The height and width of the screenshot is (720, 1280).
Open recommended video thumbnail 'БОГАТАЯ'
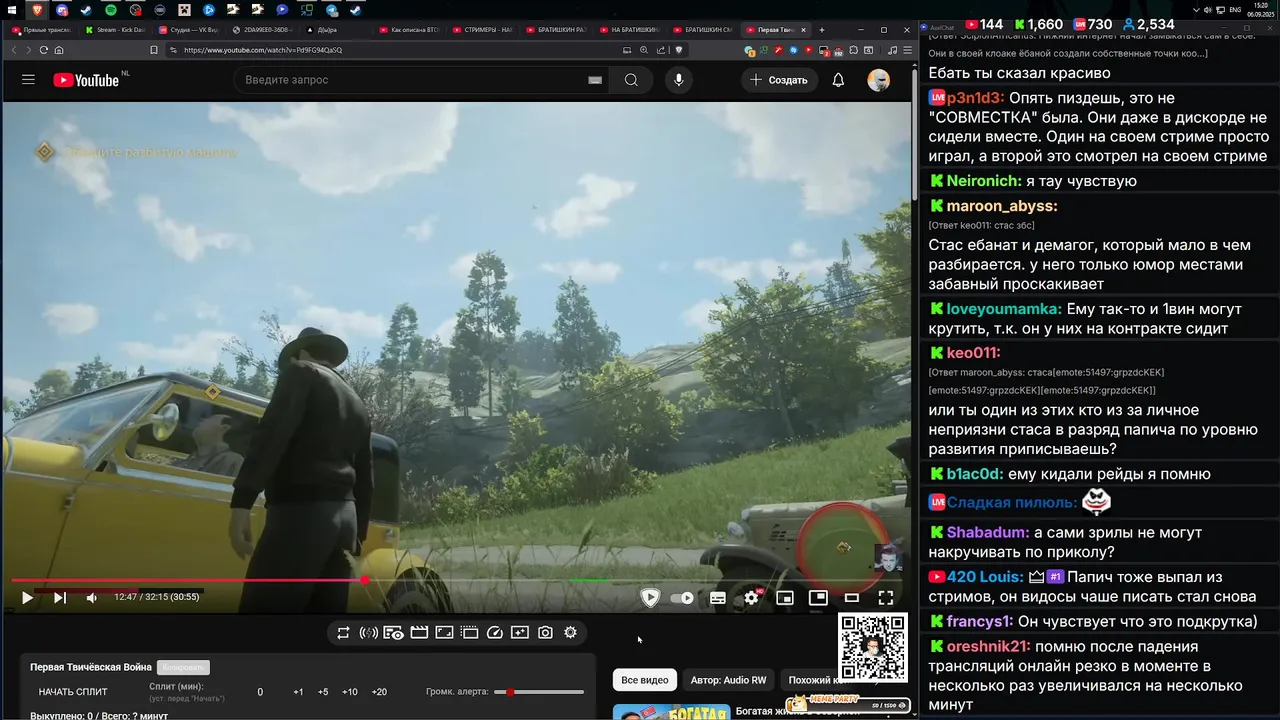pos(670,712)
